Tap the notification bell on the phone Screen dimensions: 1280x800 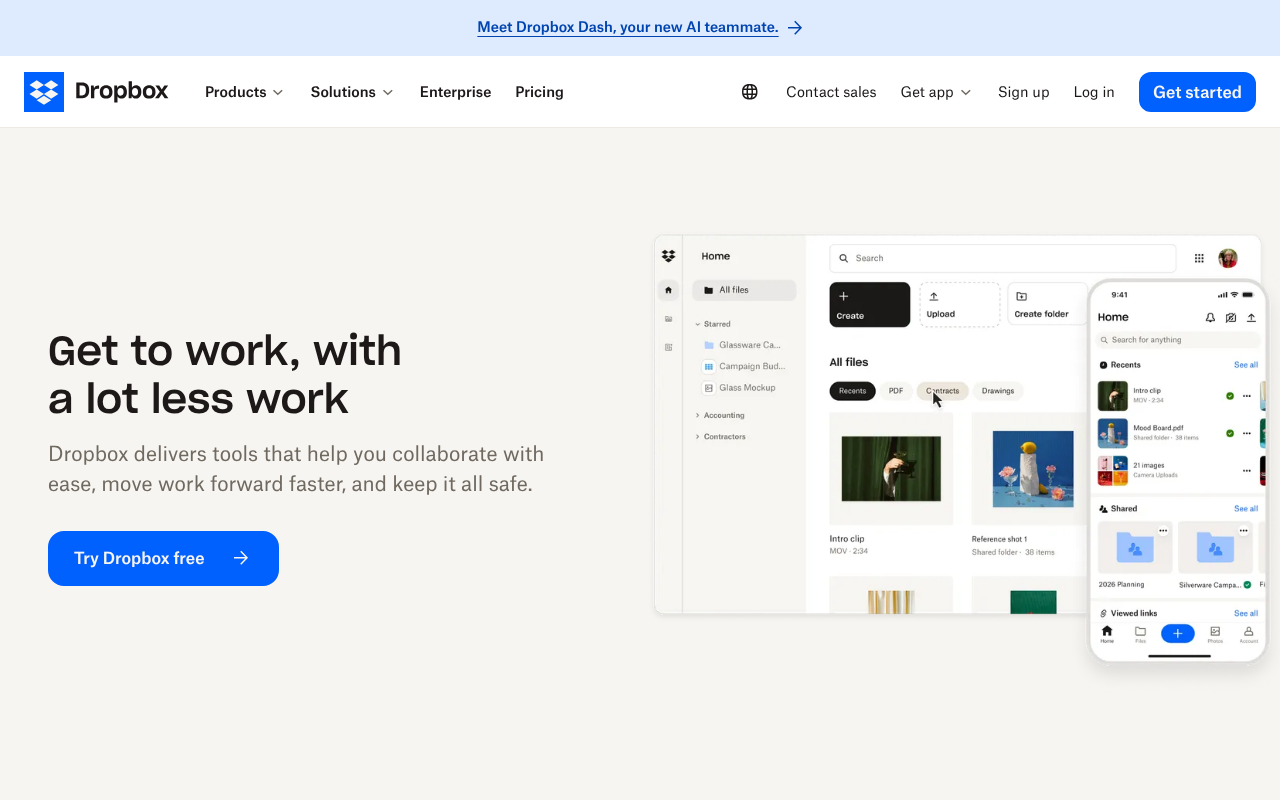pos(1210,317)
